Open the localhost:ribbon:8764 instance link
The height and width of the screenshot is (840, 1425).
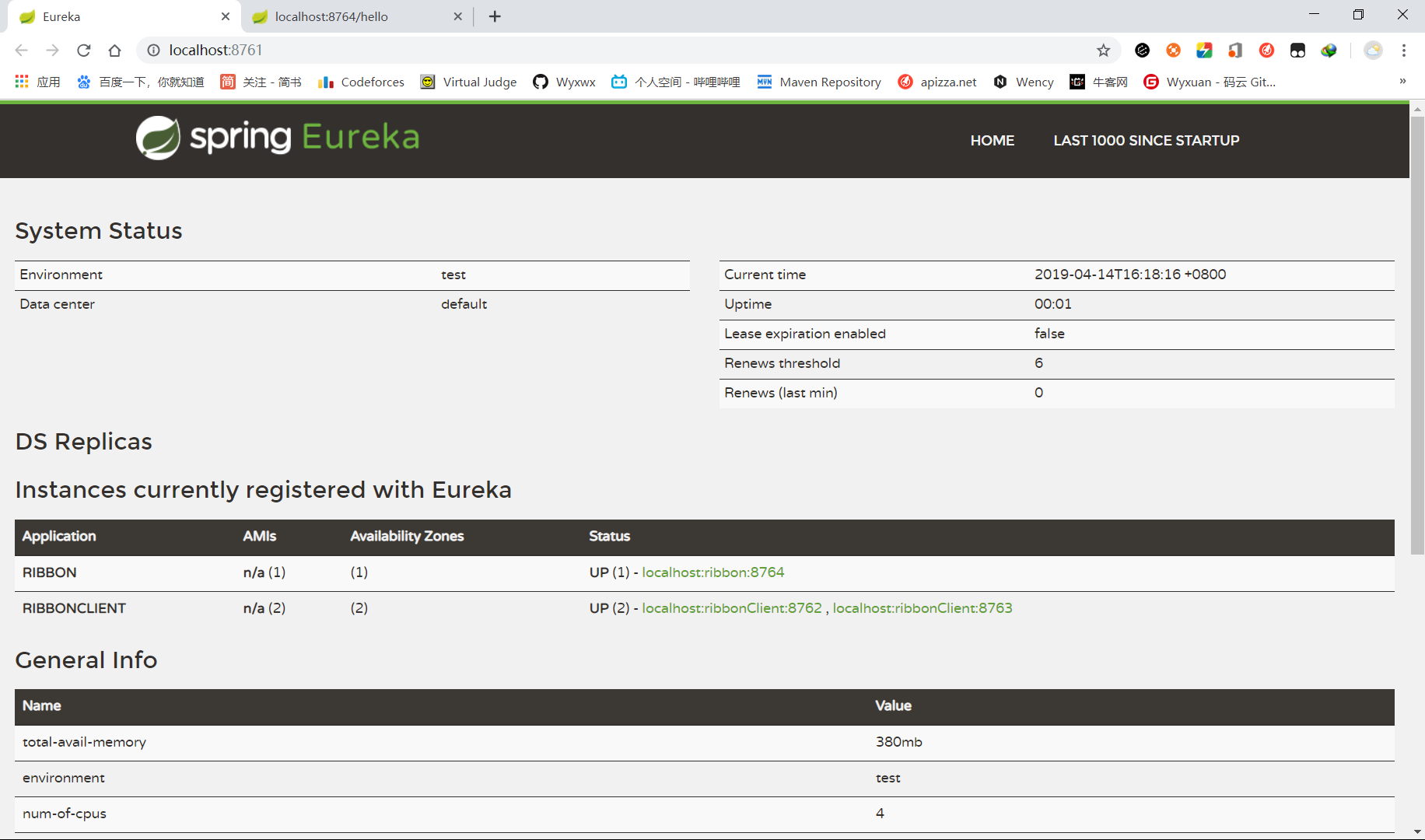[x=713, y=572]
